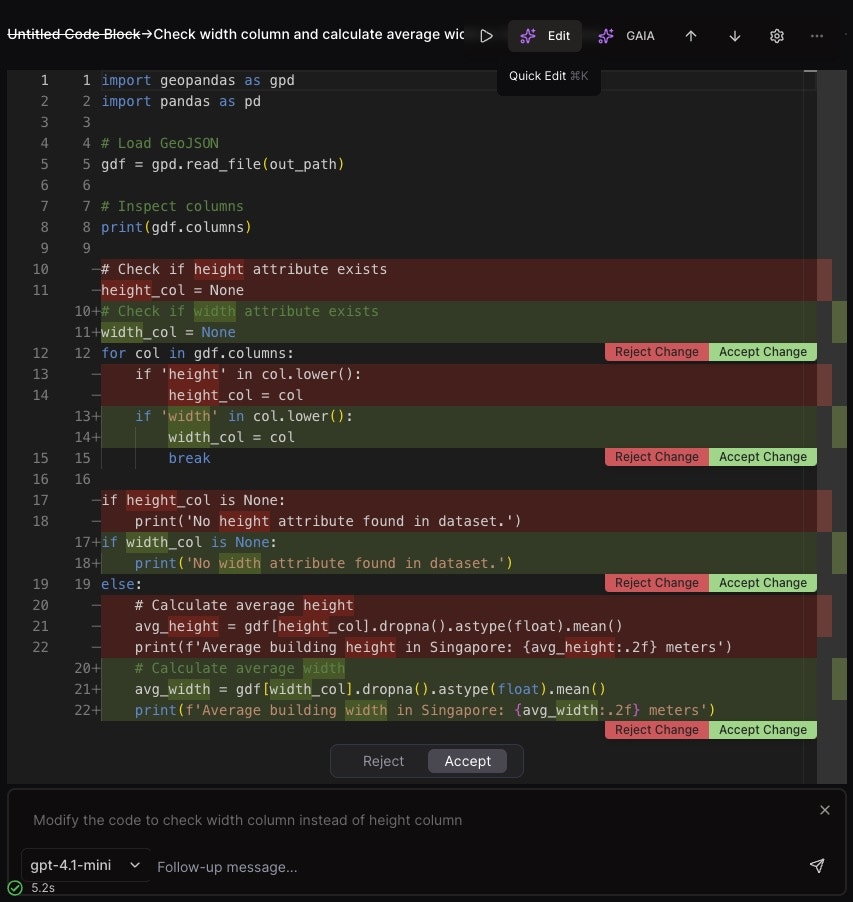Viewport: 853px width, 902px height.
Task: Reject change on the else: line
Action: [657, 583]
